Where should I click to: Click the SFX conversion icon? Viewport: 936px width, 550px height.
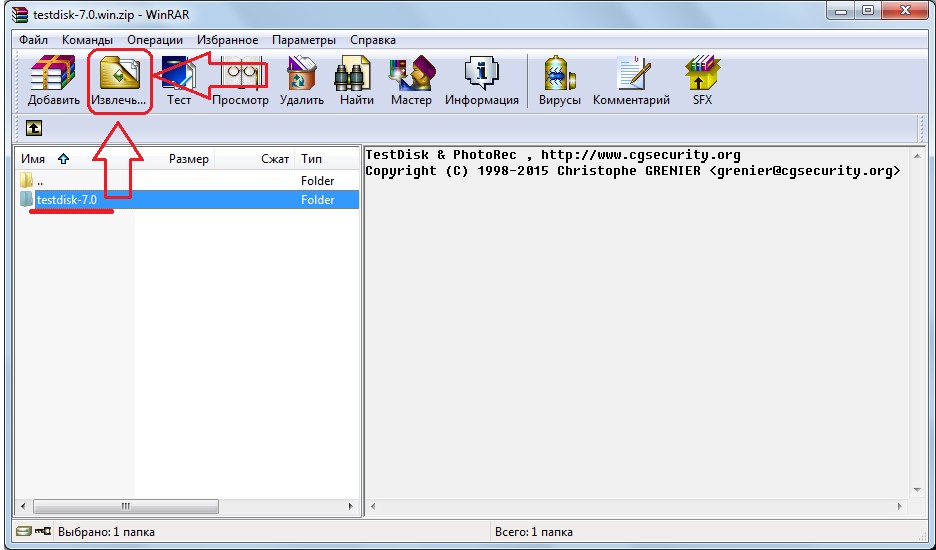[702, 81]
